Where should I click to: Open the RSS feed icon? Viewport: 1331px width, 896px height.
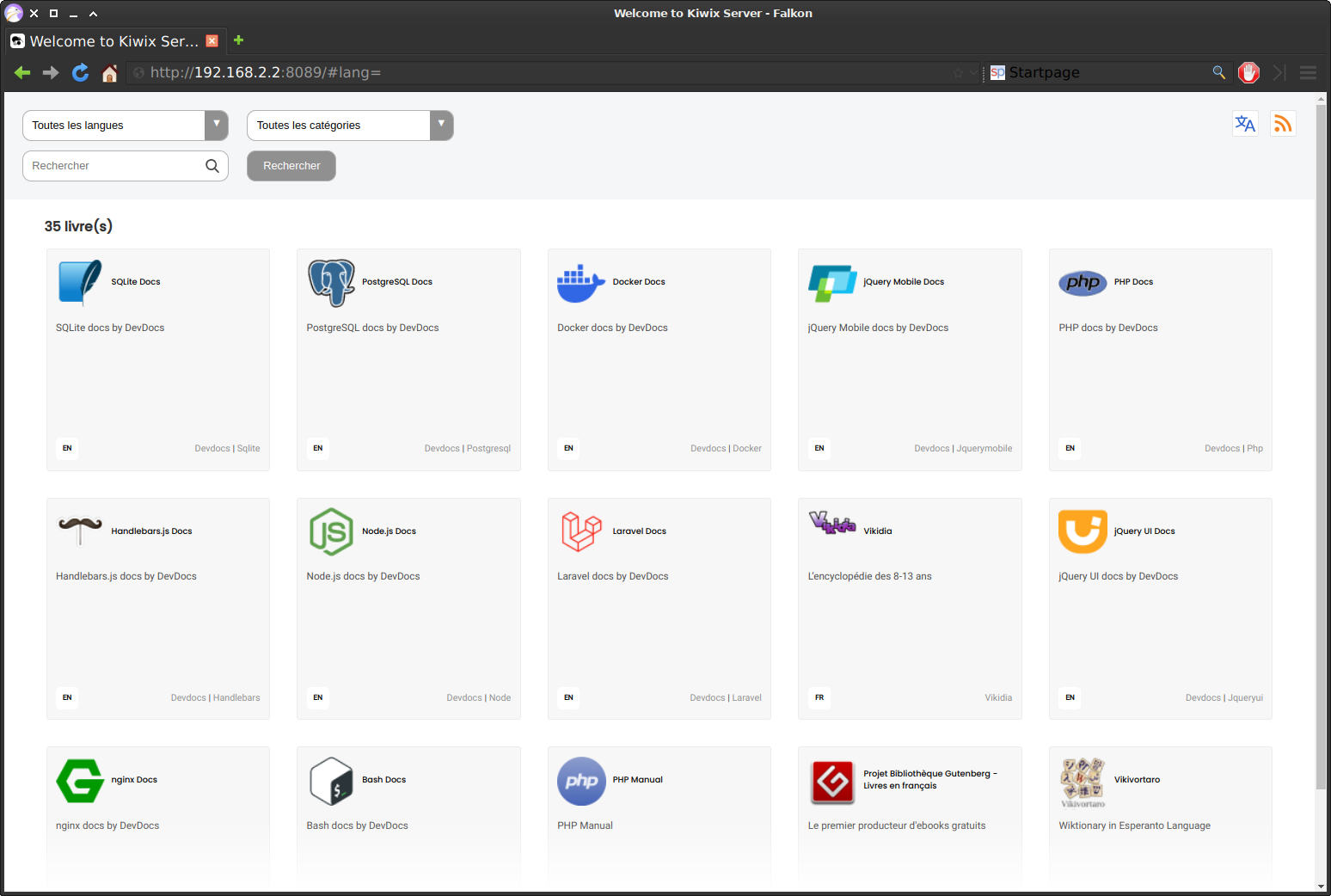(1283, 124)
